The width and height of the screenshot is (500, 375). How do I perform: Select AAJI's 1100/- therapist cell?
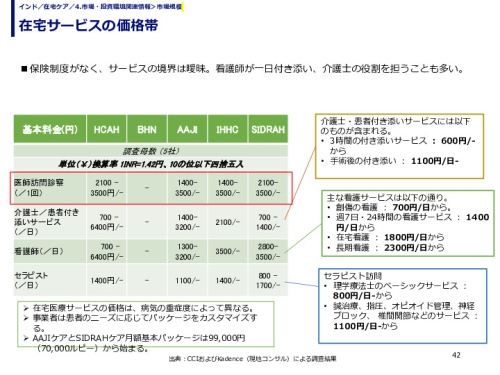point(187,281)
